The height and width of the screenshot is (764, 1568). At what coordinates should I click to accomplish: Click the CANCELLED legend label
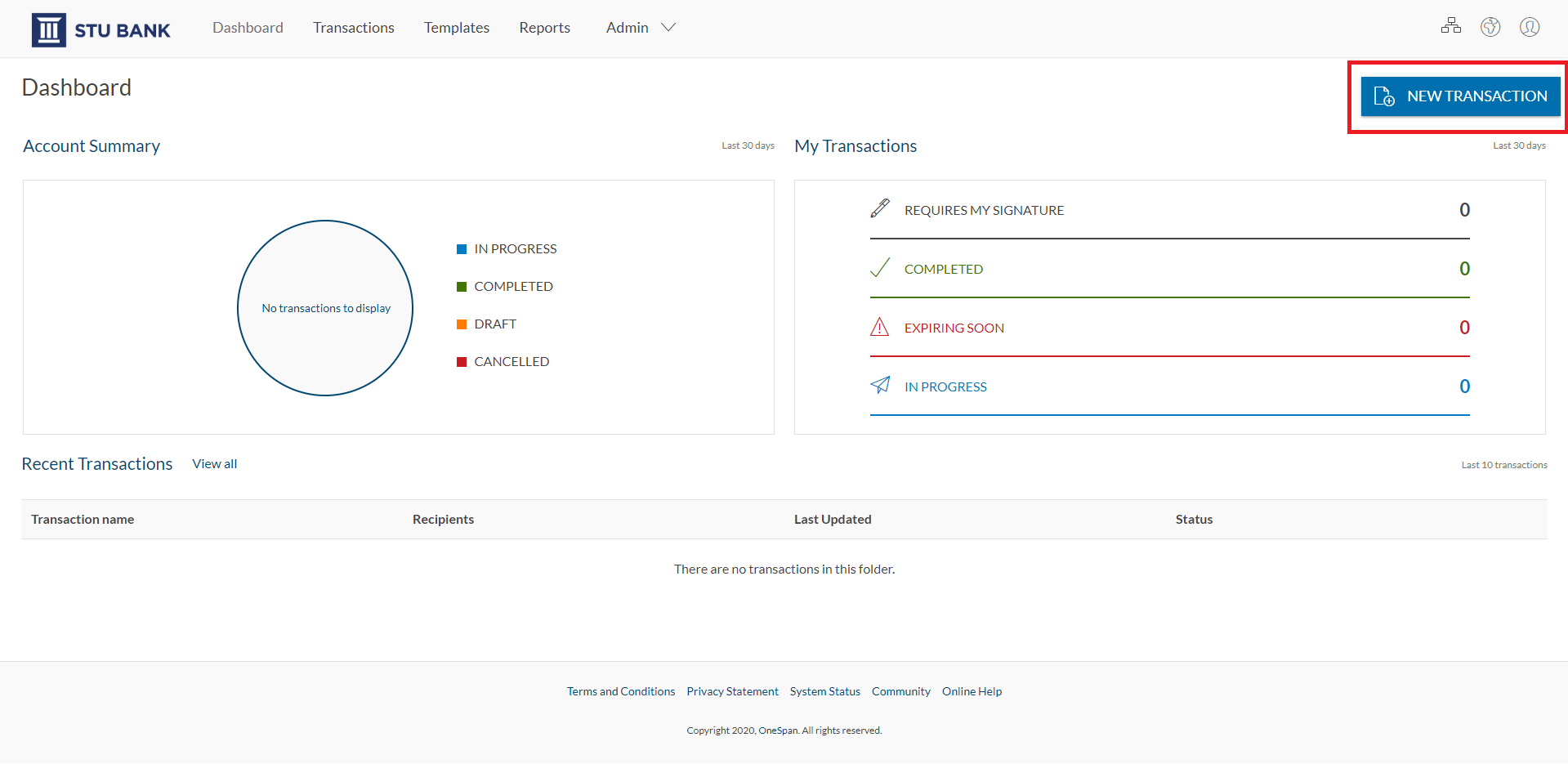511,362
